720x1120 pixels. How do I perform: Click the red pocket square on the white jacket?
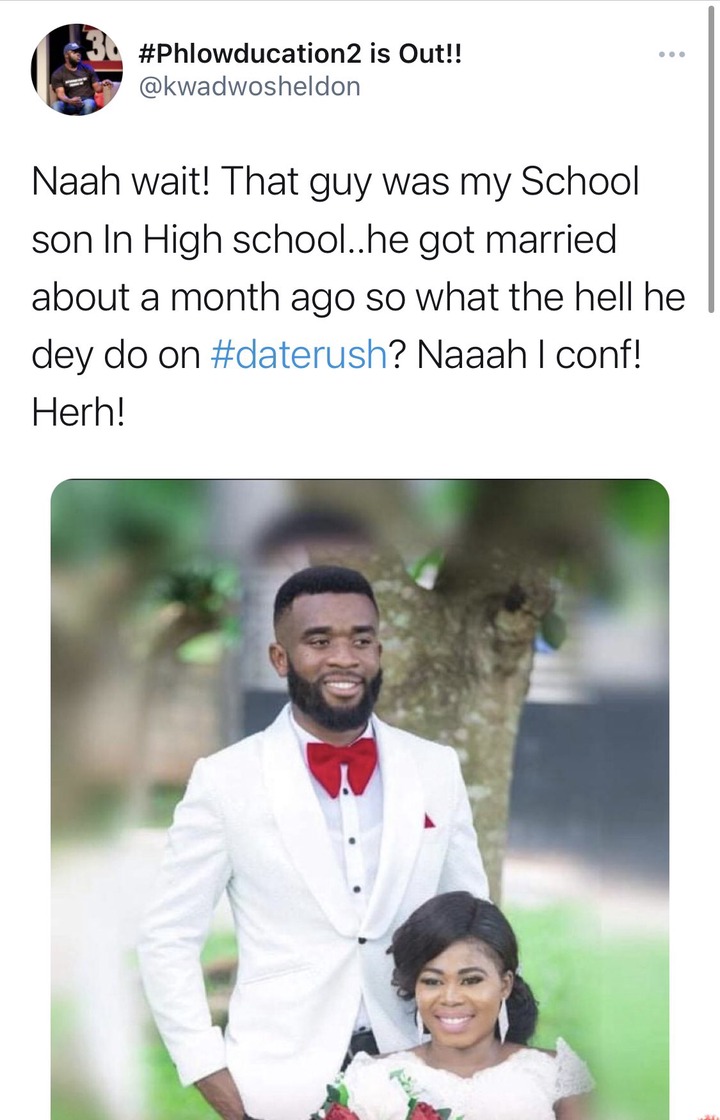click(x=429, y=821)
